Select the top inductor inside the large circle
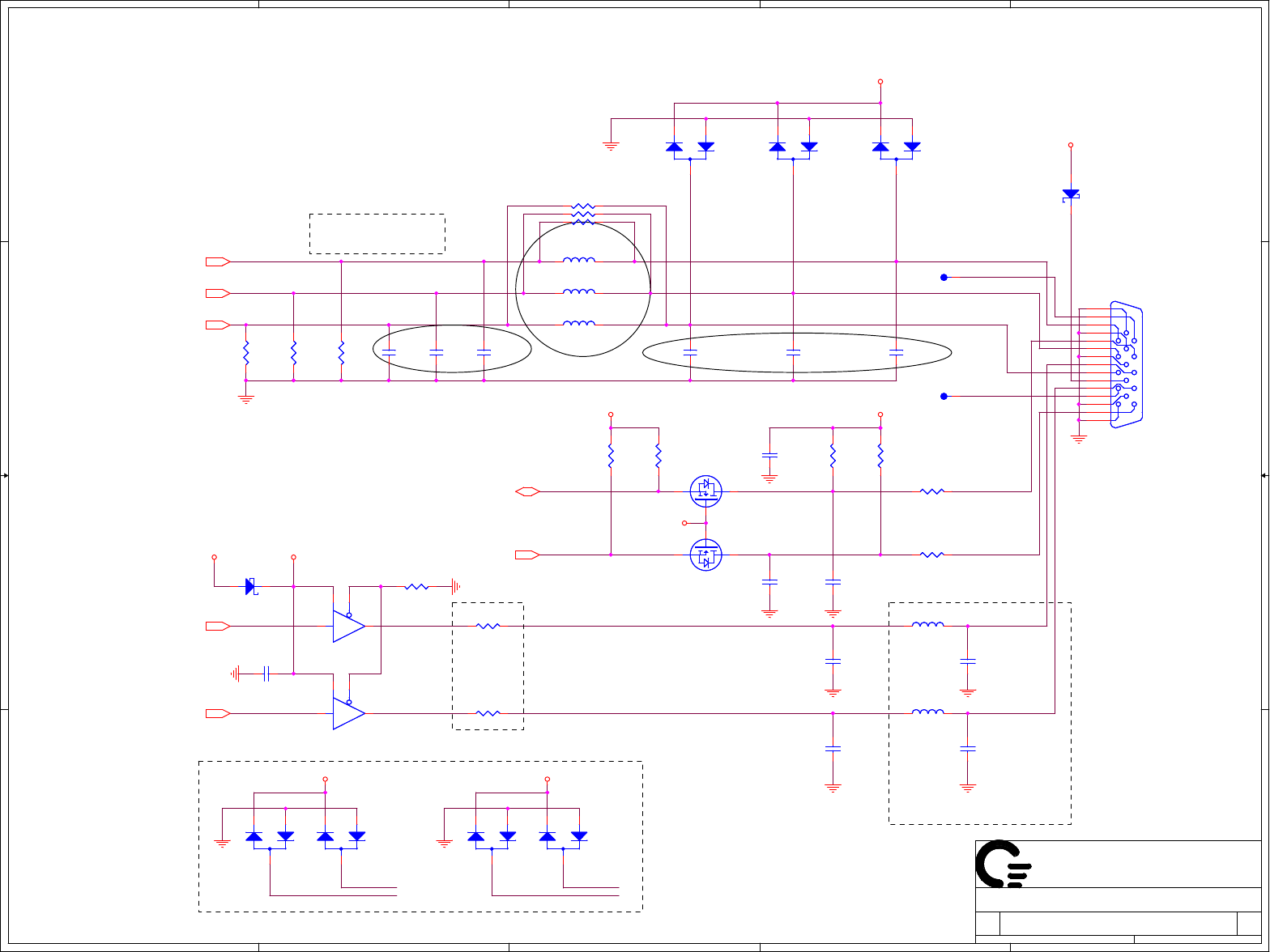This screenshot has width=1270, height=952. (x=579, y=261)
